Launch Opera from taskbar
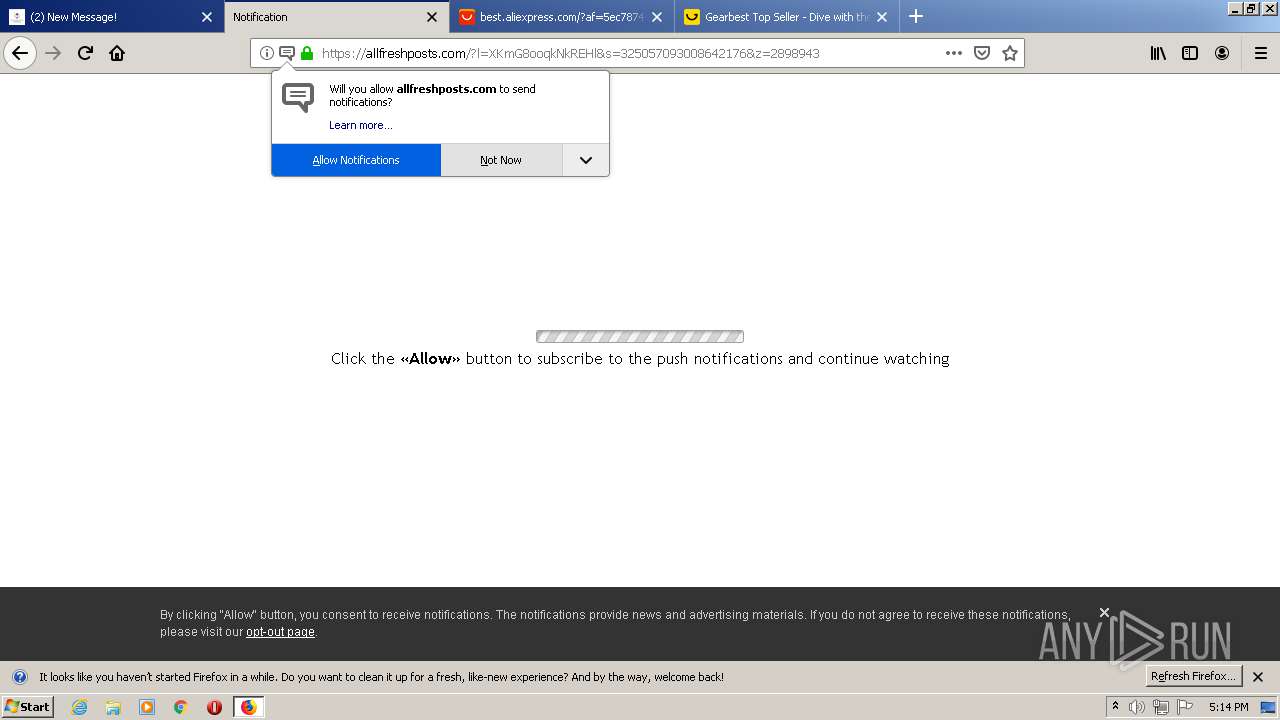This screenshot has height=720, width=1280. 214,707
